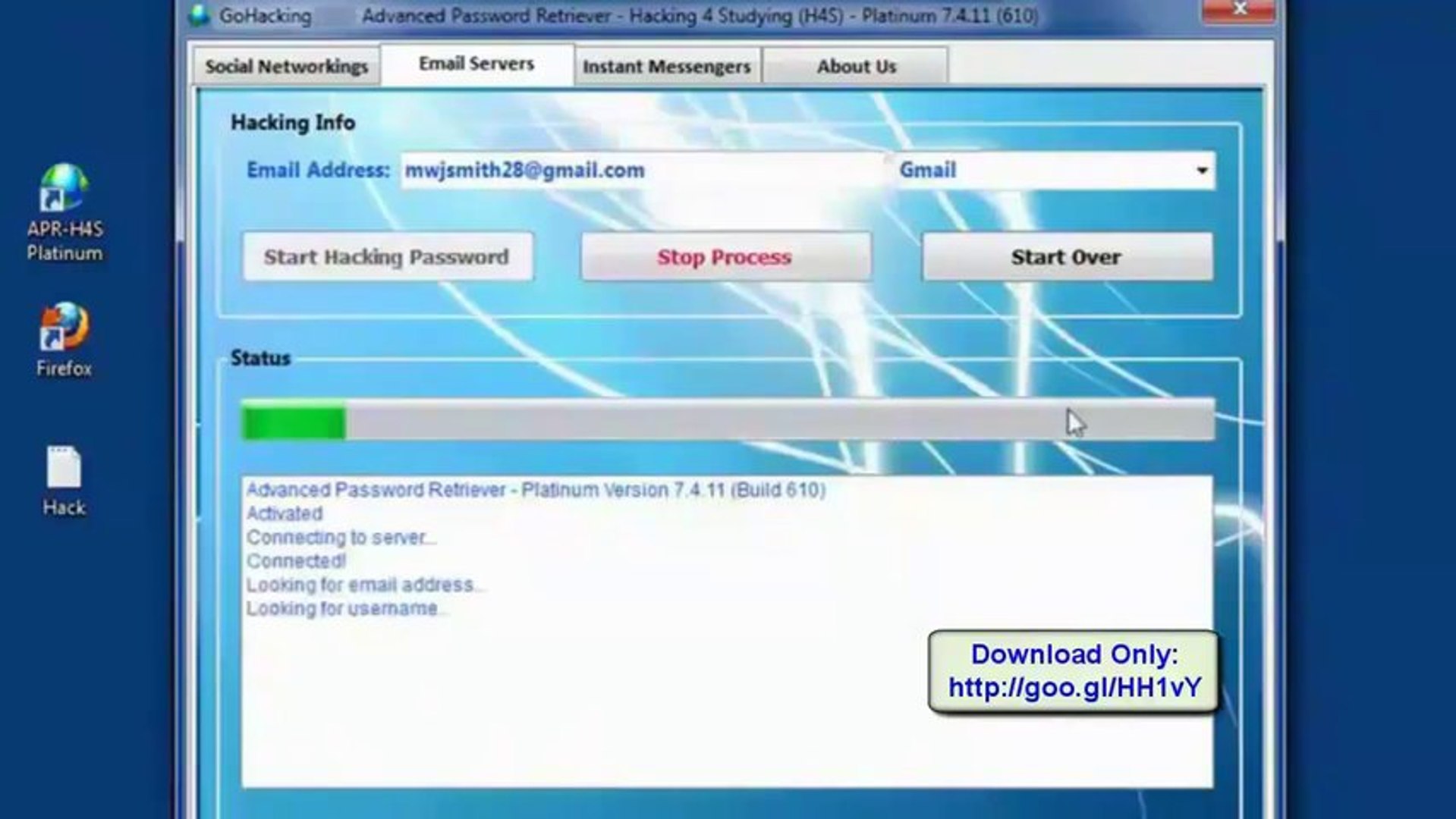1456x819 pixels.
Task: Select the email provider dropdown icon
Action: (1201, 171)
